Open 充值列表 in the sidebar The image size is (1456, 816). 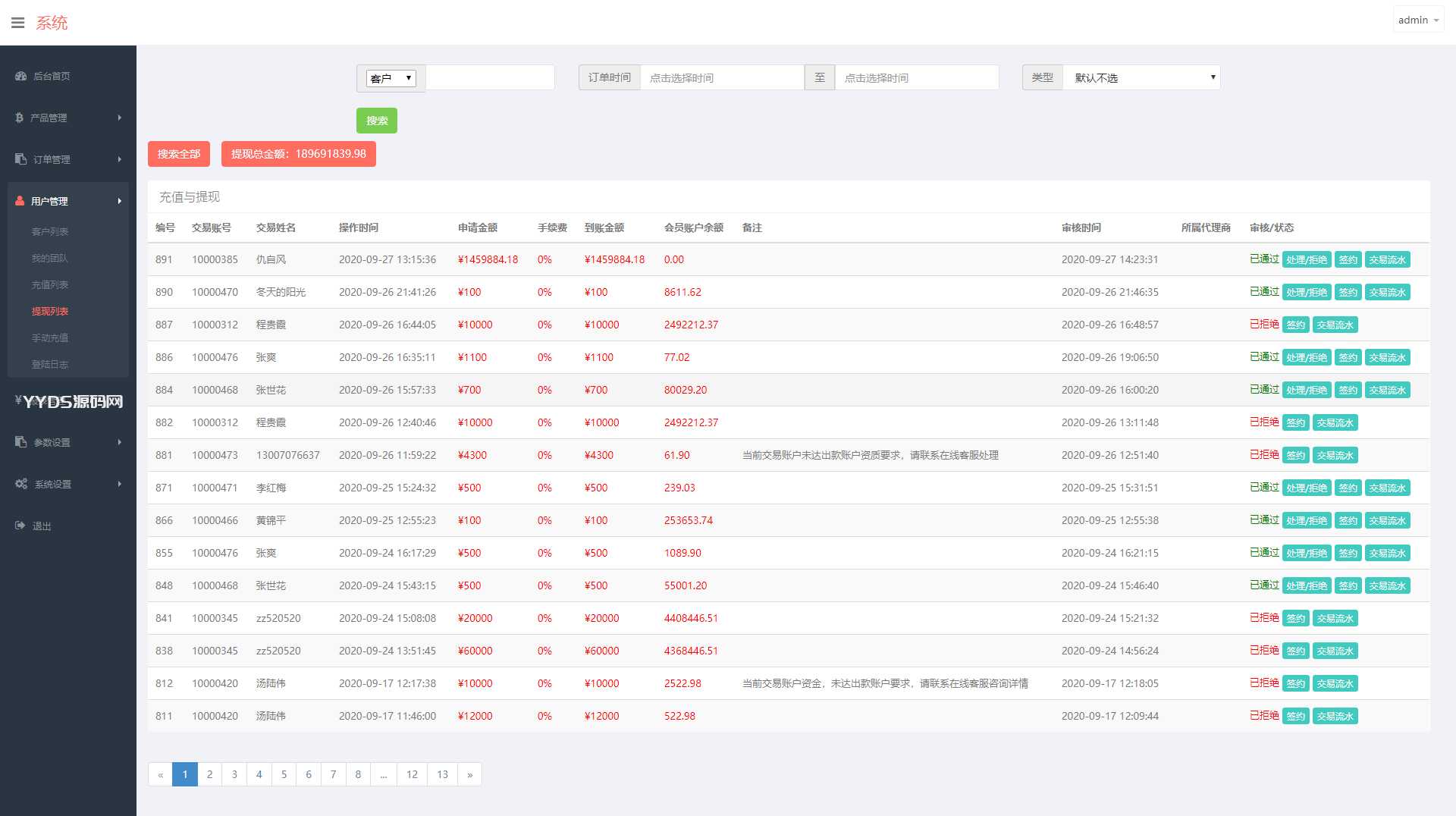point(50,284)
